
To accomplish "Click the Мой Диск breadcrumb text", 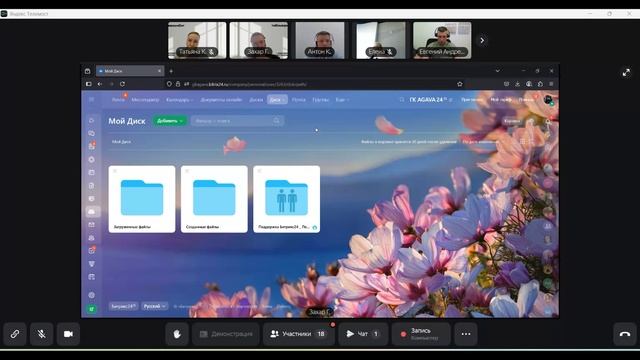I will [x=121, y=142].
